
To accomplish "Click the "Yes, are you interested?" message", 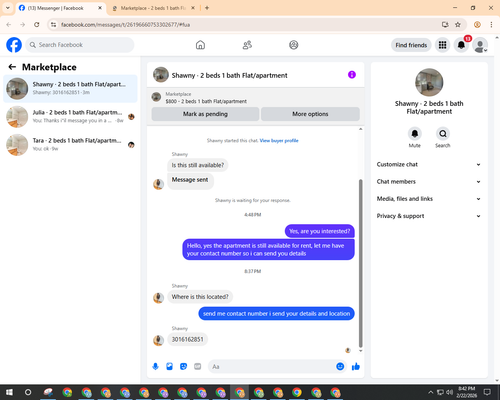I will [320, 231].
